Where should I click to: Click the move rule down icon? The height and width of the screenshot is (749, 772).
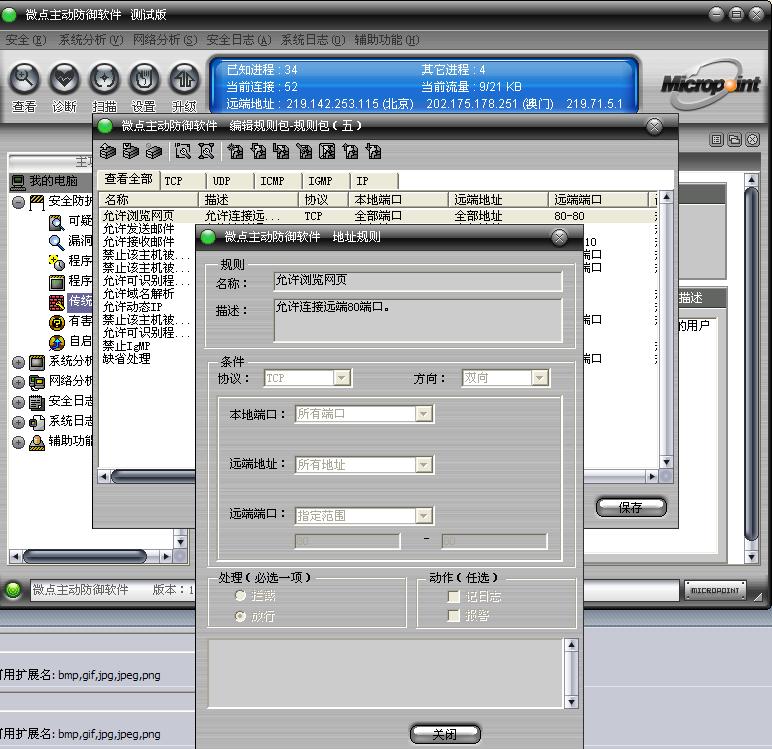[373, 151]
